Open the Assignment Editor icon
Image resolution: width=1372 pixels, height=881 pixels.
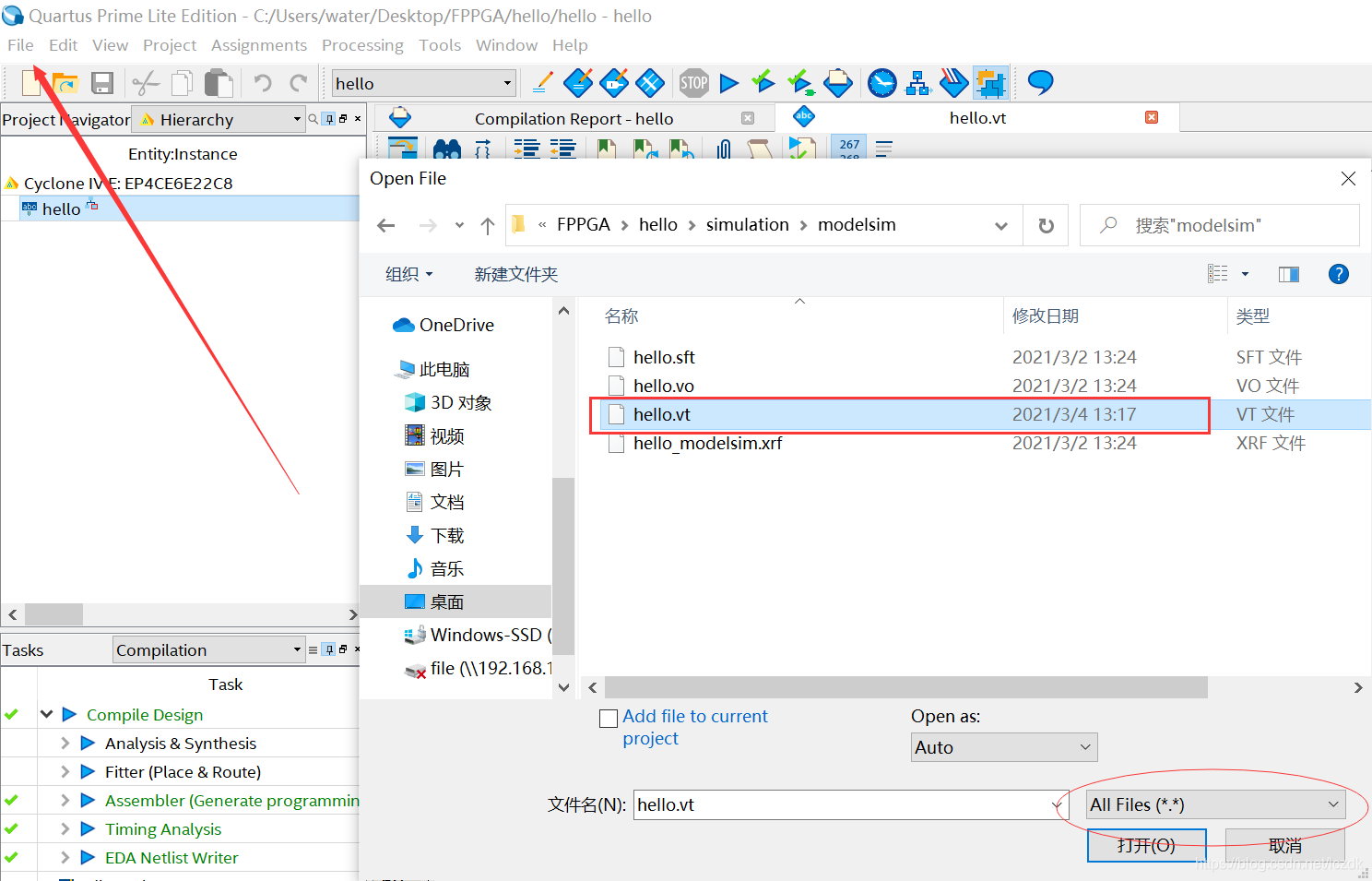[578, 83]
